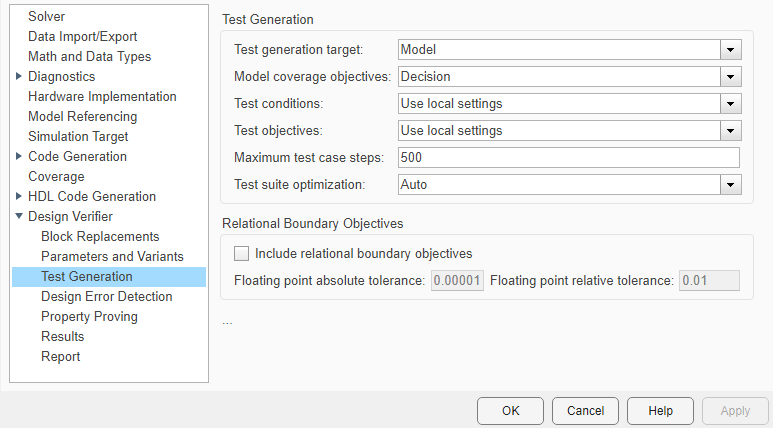Open the Test conditions dropdown

[x=731, y=103]
